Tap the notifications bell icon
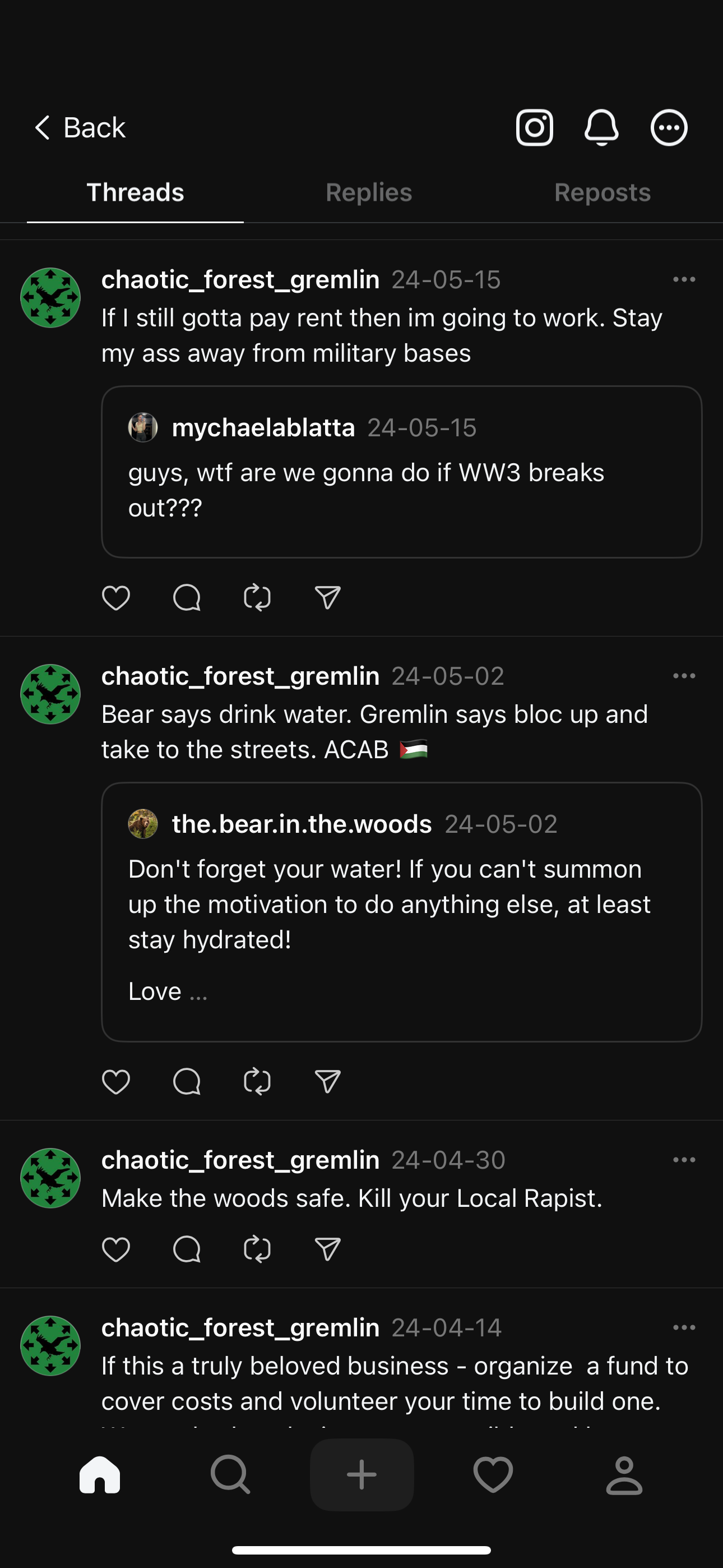Viewport: 723px width, 1568px height. pos(601,128)
